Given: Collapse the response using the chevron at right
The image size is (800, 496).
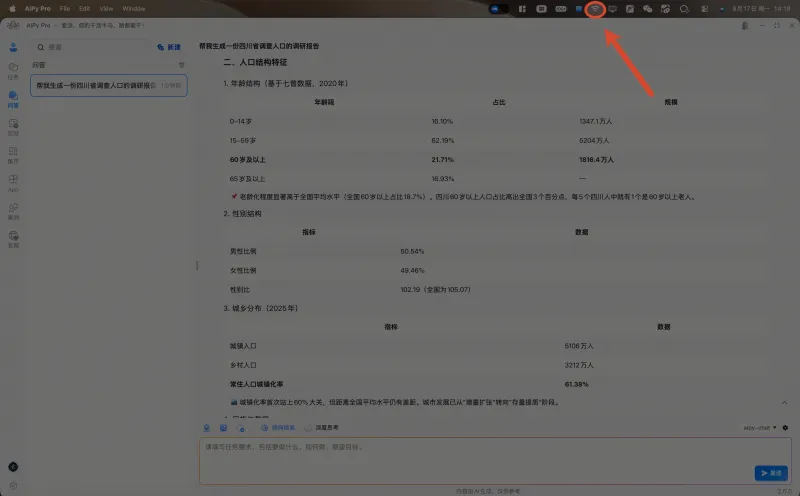Looking at the screenshot, I should (x=784, y=403).
